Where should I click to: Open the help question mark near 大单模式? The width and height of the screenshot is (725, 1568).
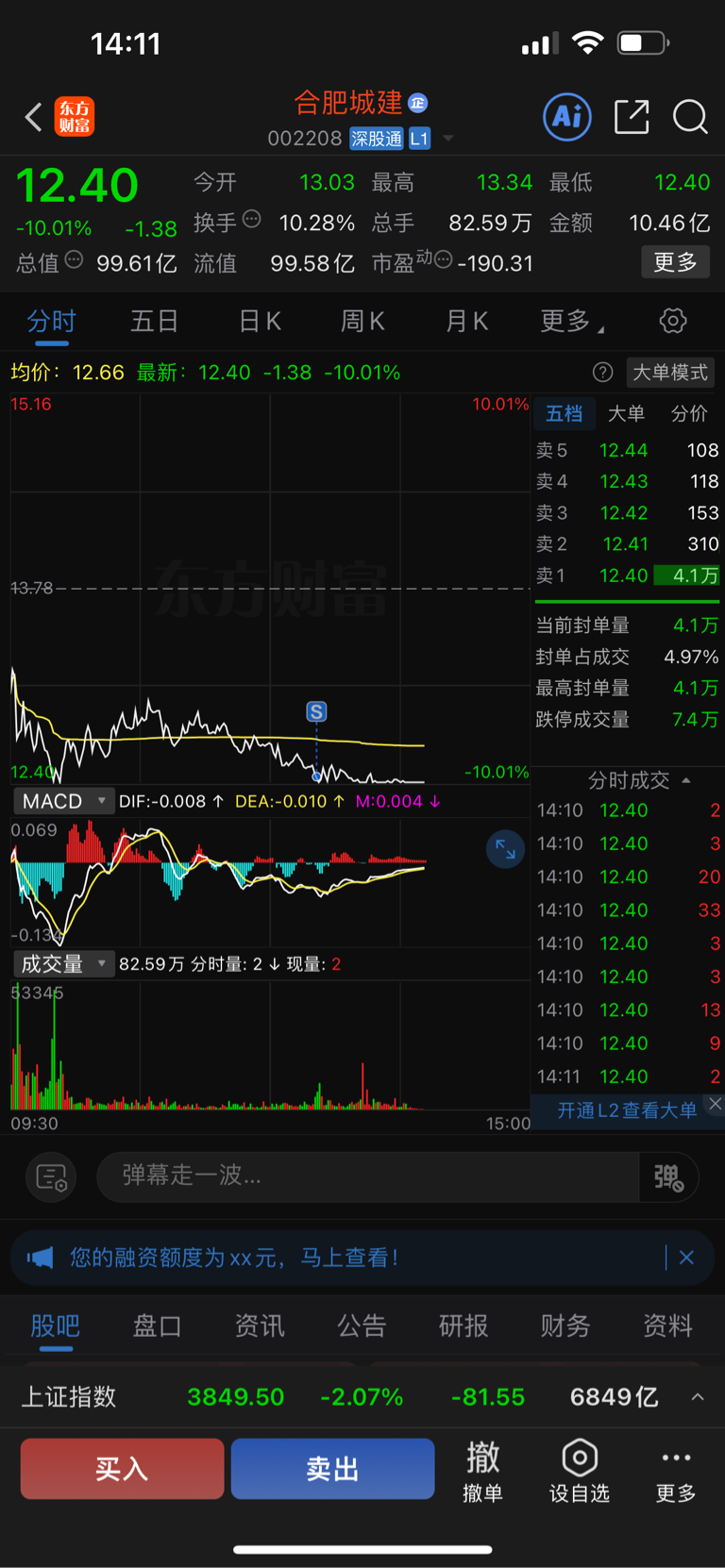[602, 373]
